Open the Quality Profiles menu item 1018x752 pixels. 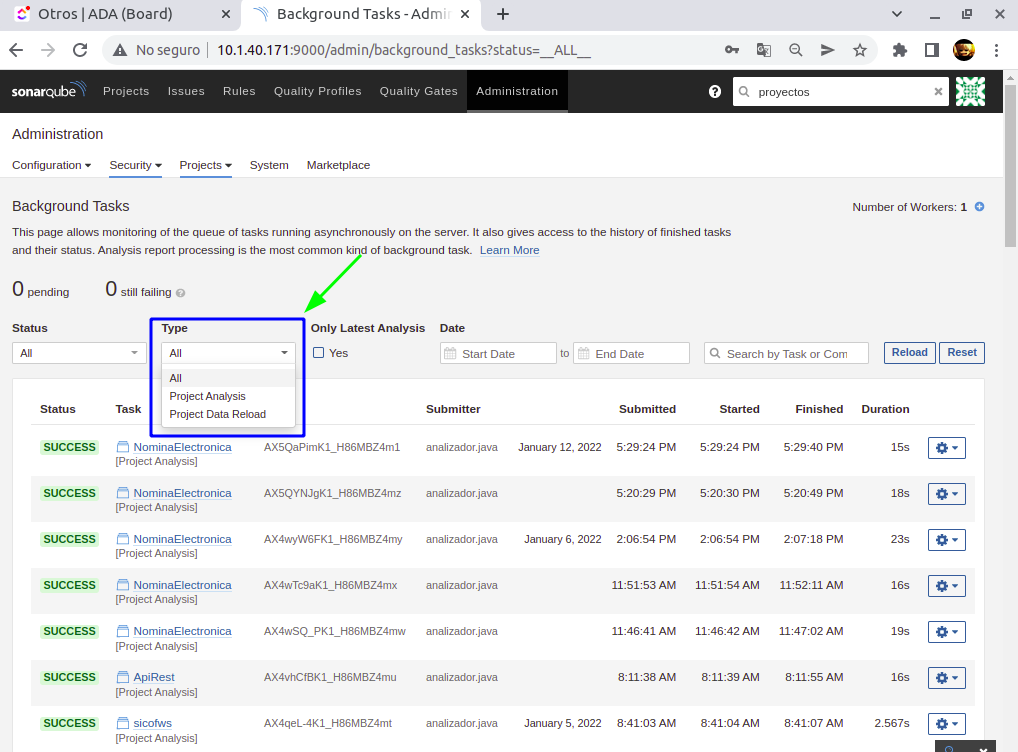point(317,91)
